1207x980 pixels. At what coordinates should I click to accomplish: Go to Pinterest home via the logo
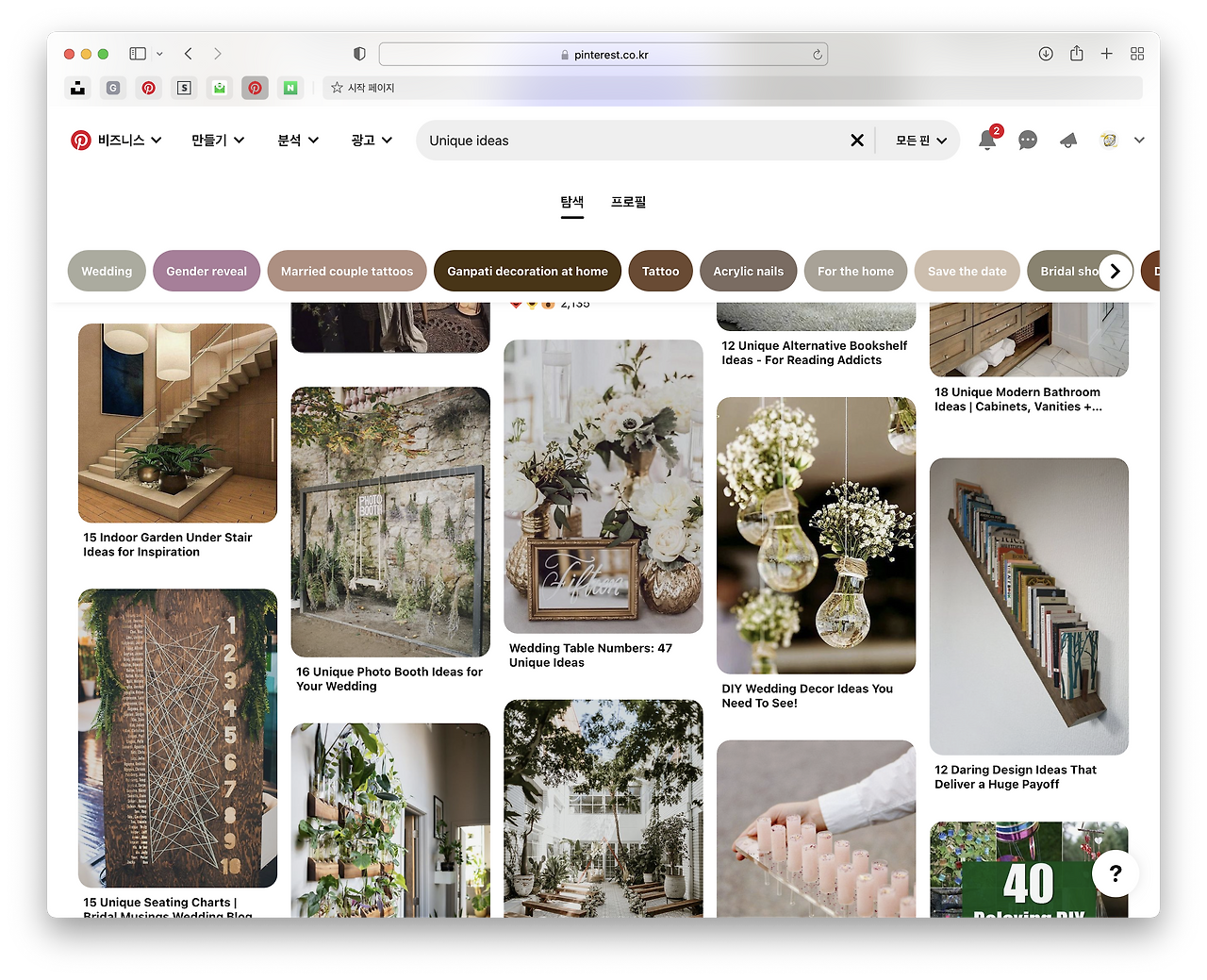tap(81, 141)
